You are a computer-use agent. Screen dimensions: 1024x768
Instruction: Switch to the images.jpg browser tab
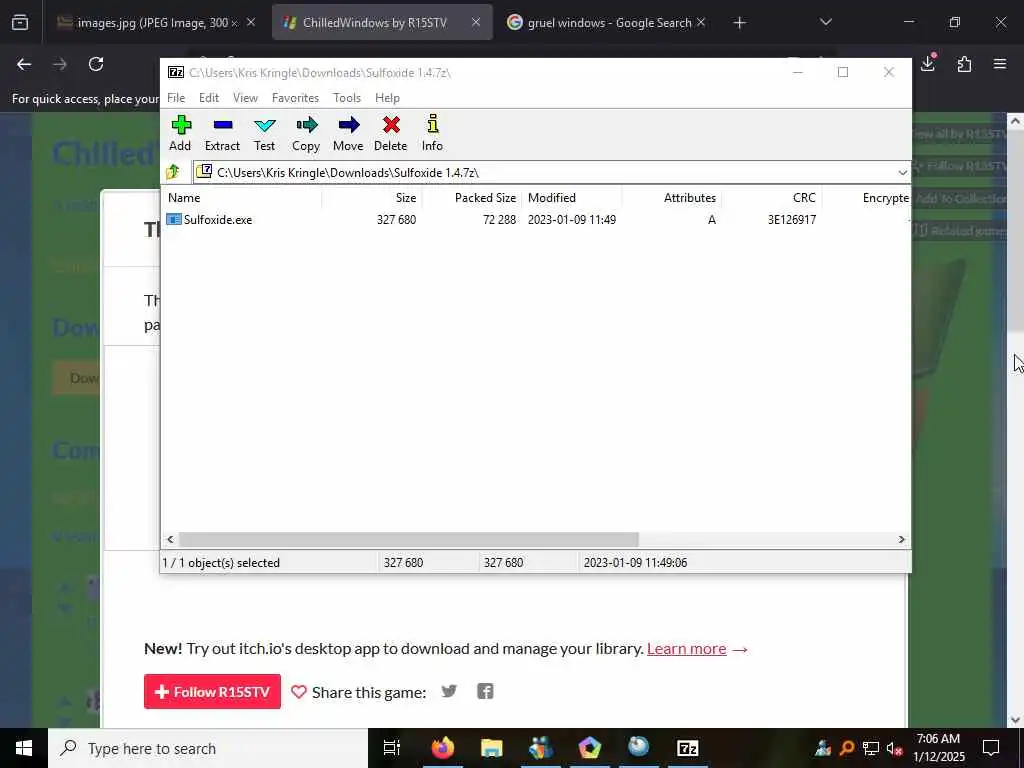155,23
